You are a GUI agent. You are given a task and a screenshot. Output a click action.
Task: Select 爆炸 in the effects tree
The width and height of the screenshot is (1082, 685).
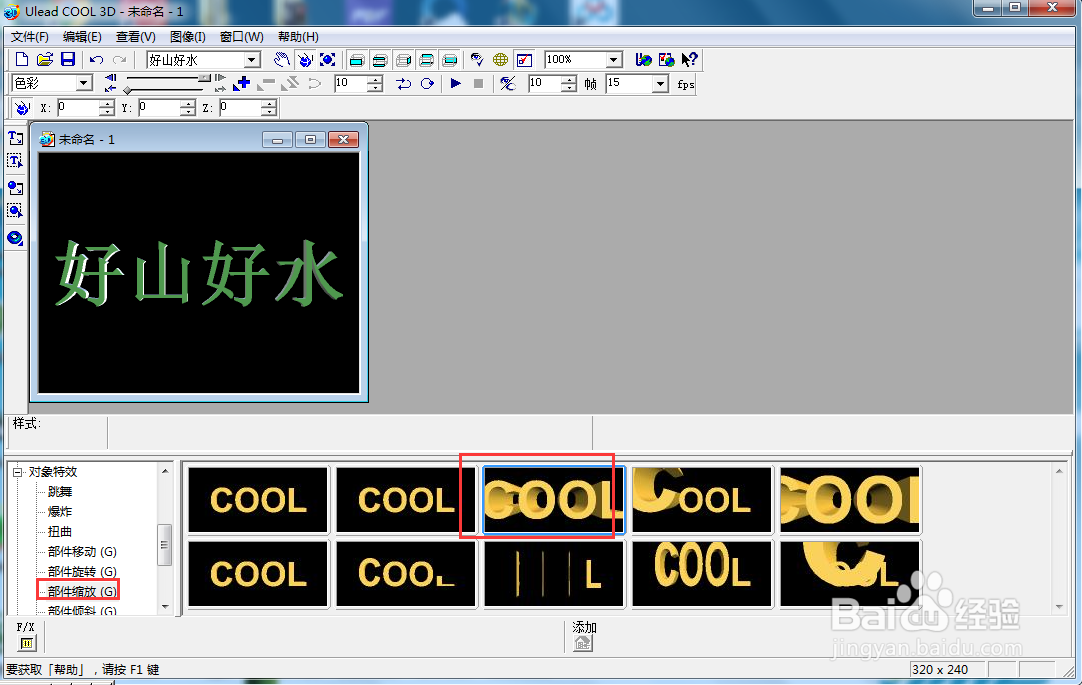(60, 512)
